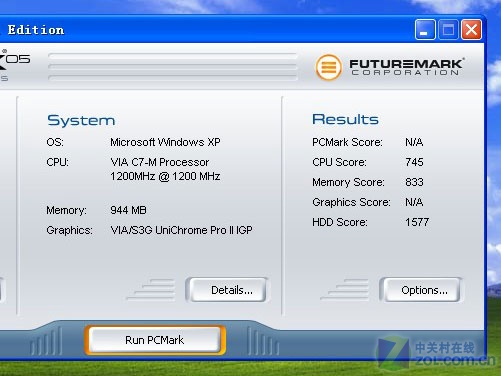Click the 'Graphics Score:' label

(351, 202)
